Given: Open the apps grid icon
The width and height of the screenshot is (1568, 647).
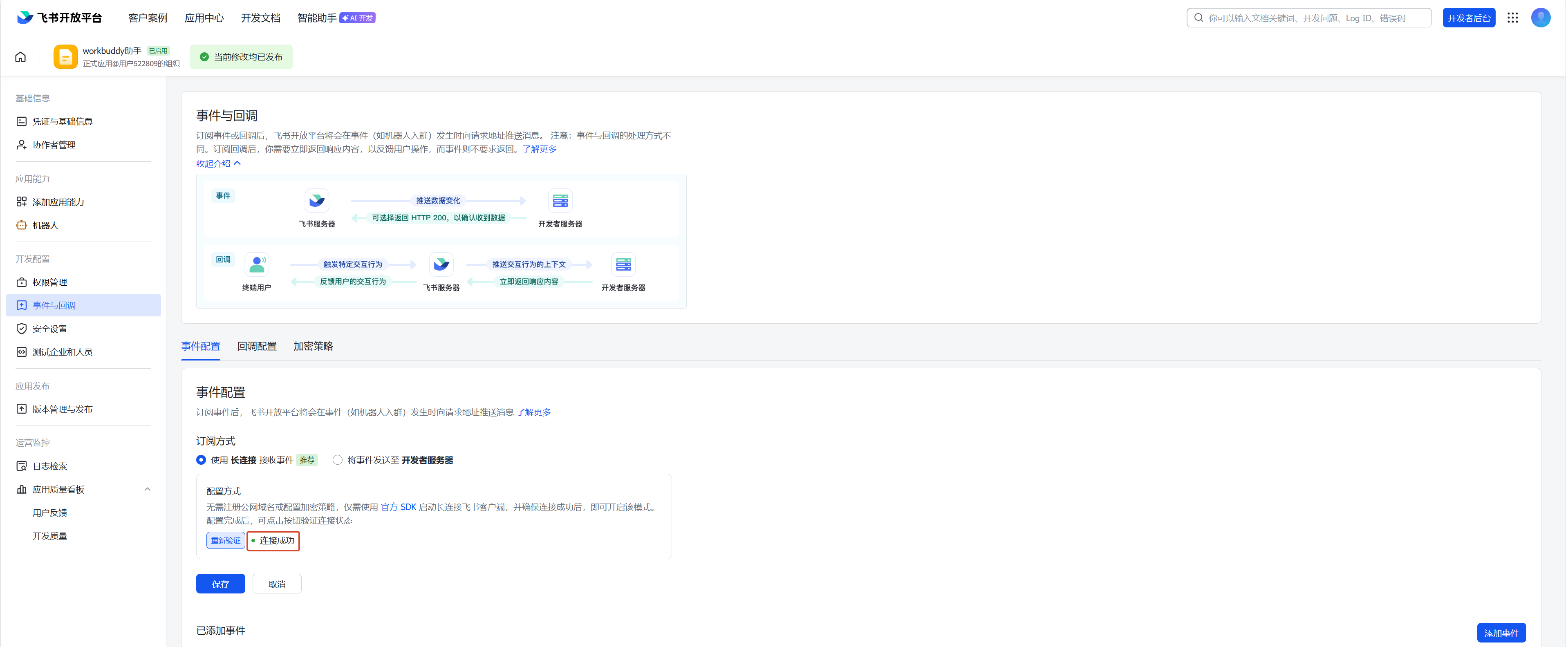Looking at the screenshot, I should [1512, 18].
